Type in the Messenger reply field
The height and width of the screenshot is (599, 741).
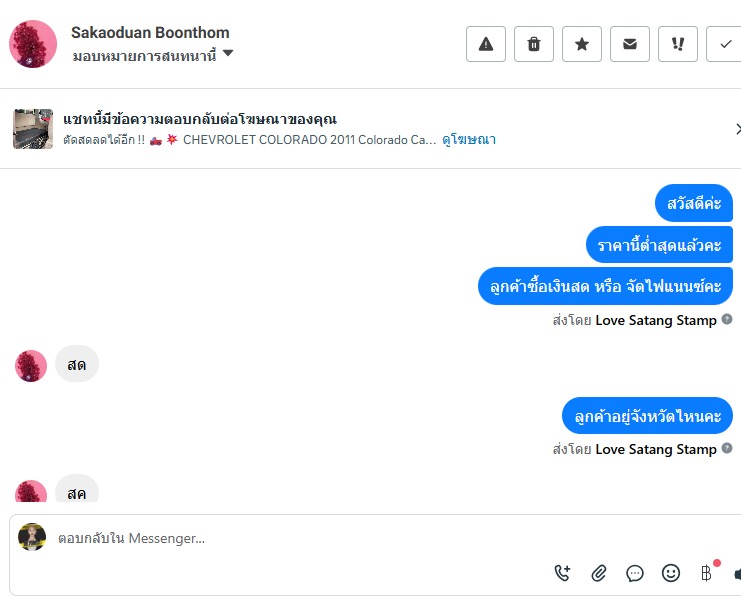(300, 539)
